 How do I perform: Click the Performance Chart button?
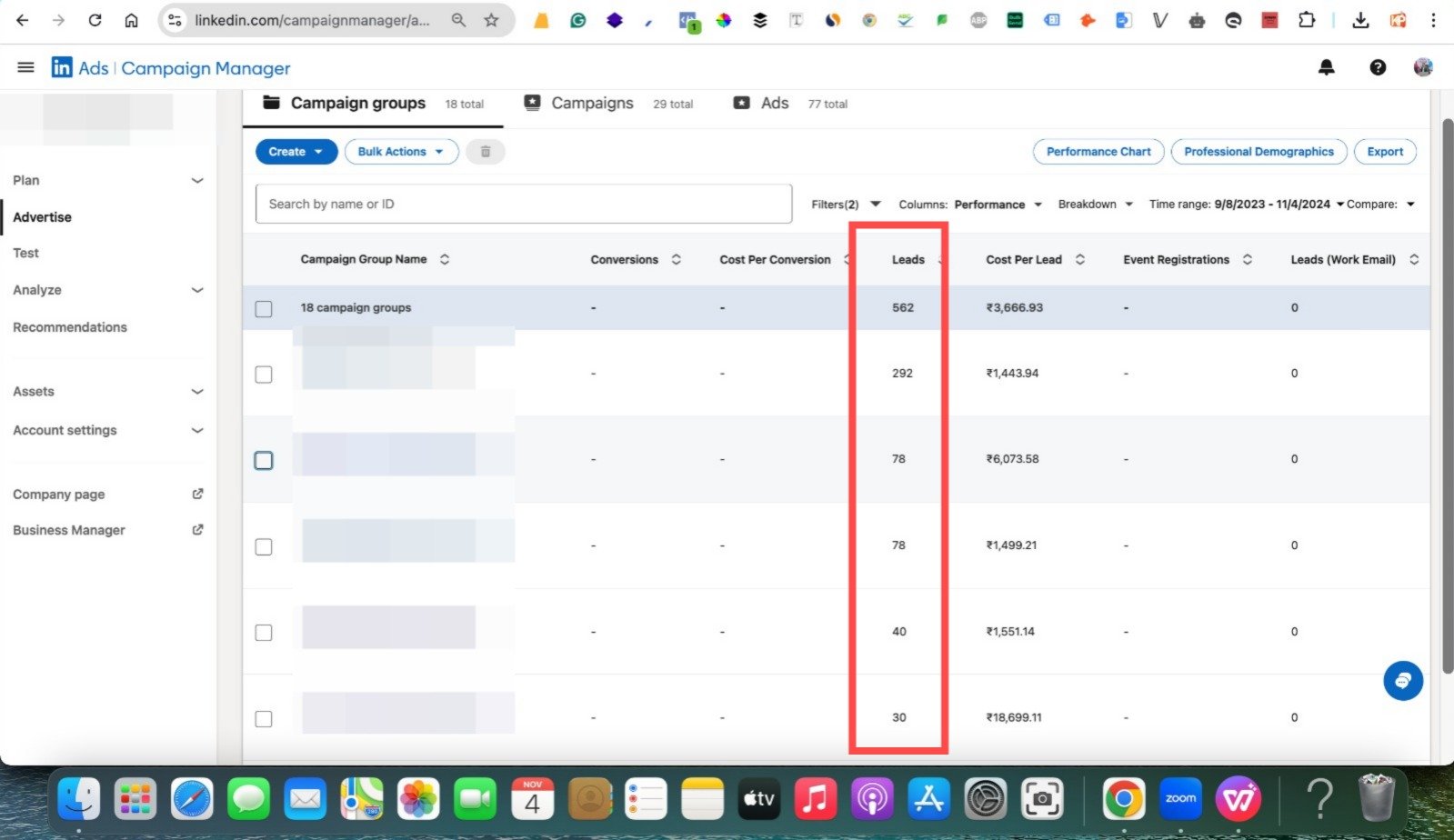pos(1098,152)
